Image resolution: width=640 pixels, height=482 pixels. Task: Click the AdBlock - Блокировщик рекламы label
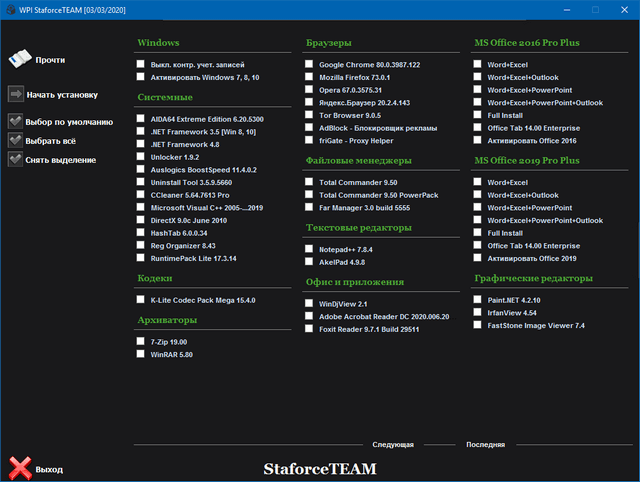[x=378, y=128]
